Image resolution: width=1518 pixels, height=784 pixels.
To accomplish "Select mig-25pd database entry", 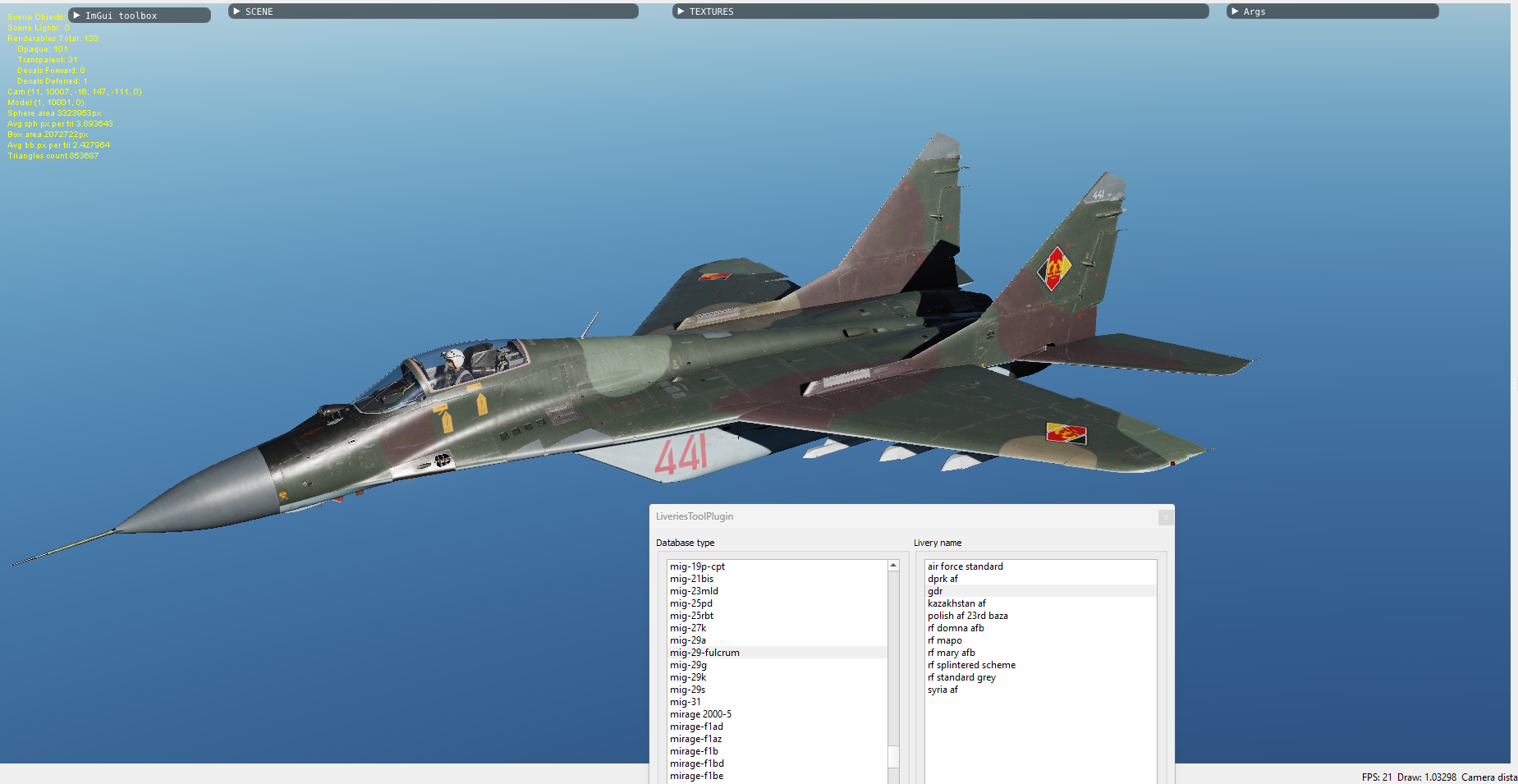I will 777,603.
